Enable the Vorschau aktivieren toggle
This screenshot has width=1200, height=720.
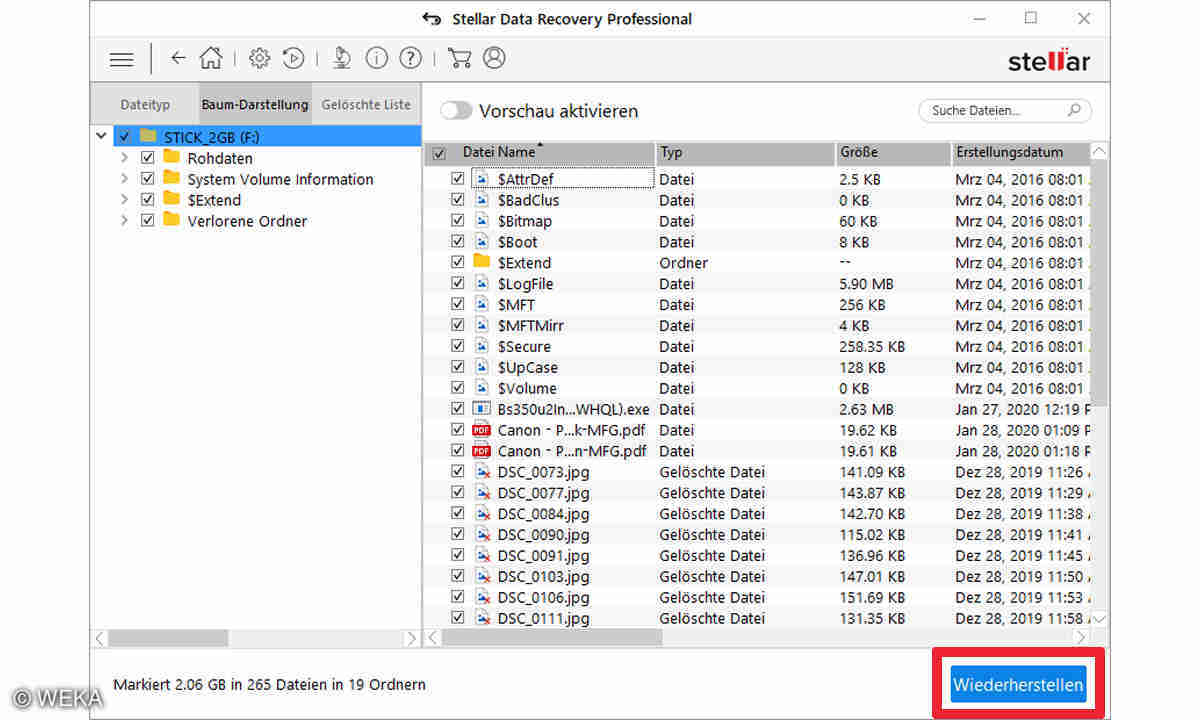[458, 111]
